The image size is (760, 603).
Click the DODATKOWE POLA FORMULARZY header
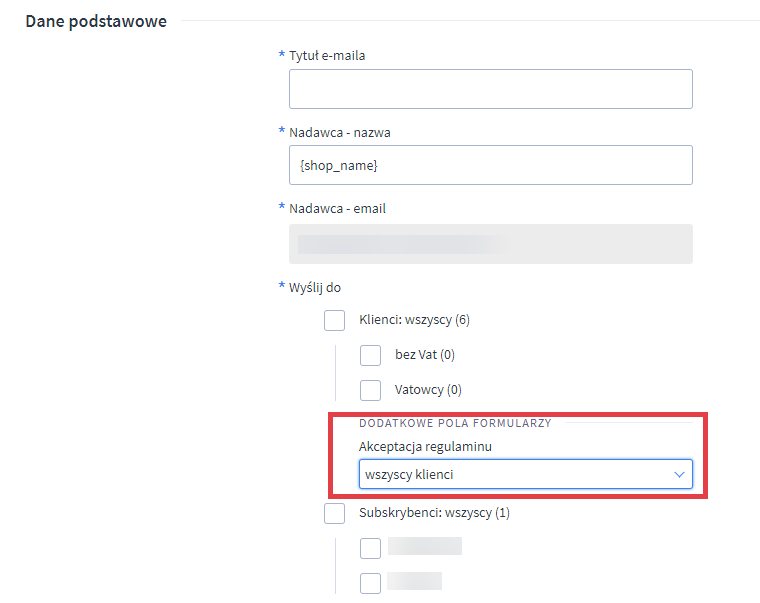(x=455, y=423)
